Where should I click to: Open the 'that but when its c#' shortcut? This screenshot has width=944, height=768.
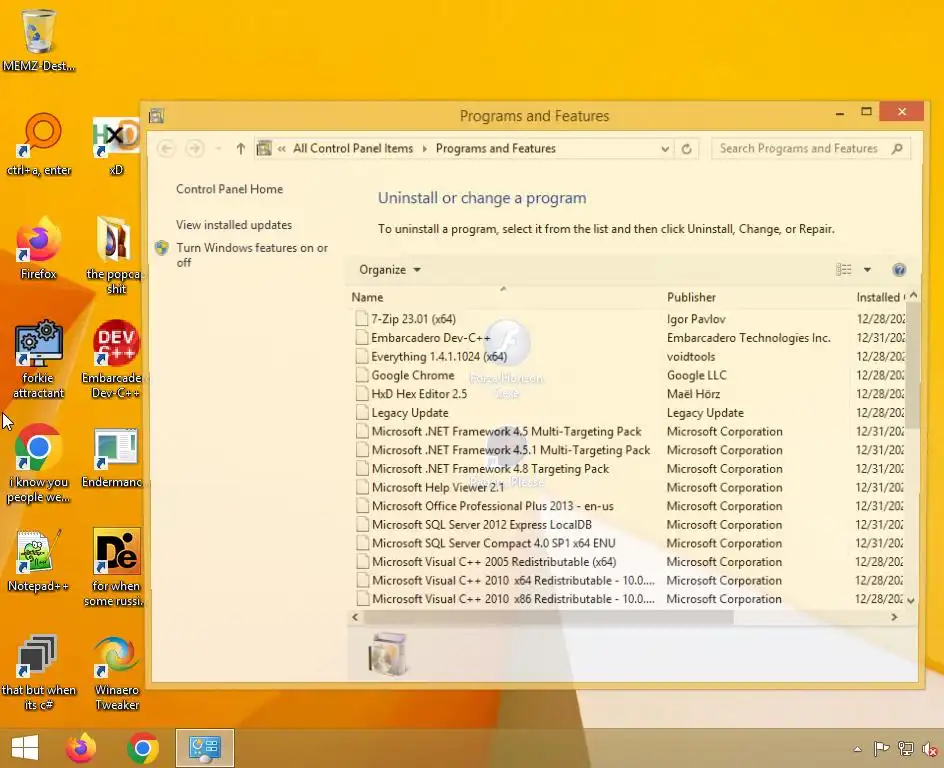click(x=39, y=672)
